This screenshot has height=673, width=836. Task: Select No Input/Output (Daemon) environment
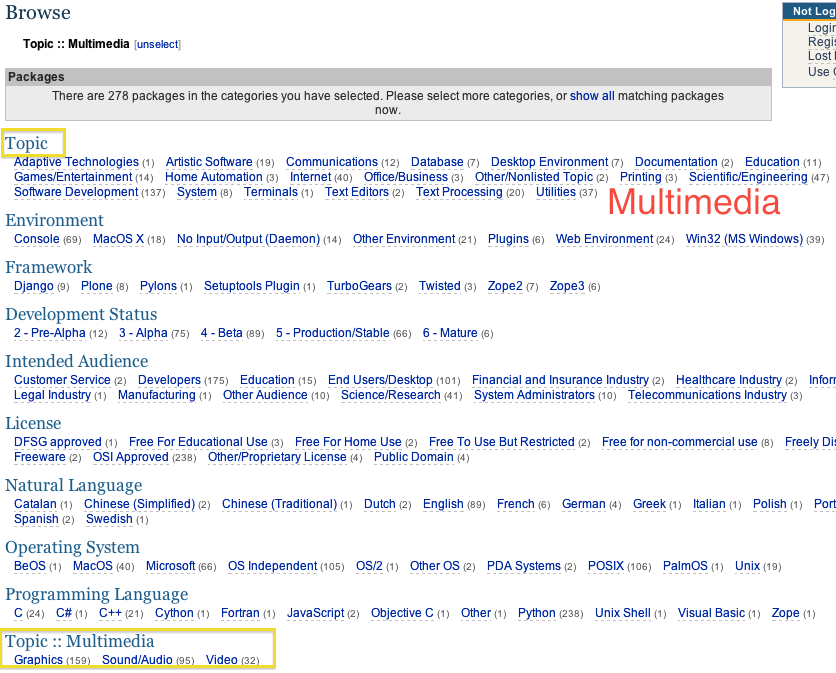point(248,239)
